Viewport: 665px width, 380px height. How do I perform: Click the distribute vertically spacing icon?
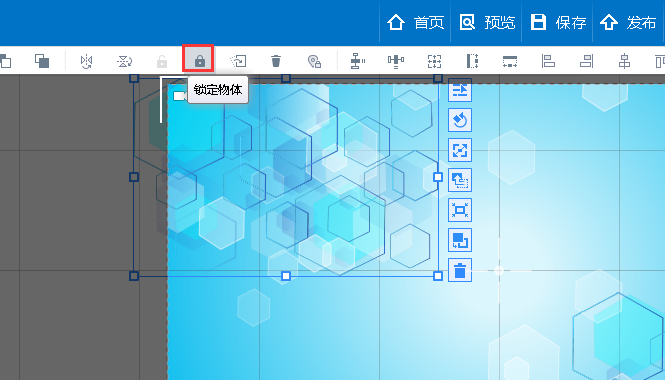pos(358,61)
